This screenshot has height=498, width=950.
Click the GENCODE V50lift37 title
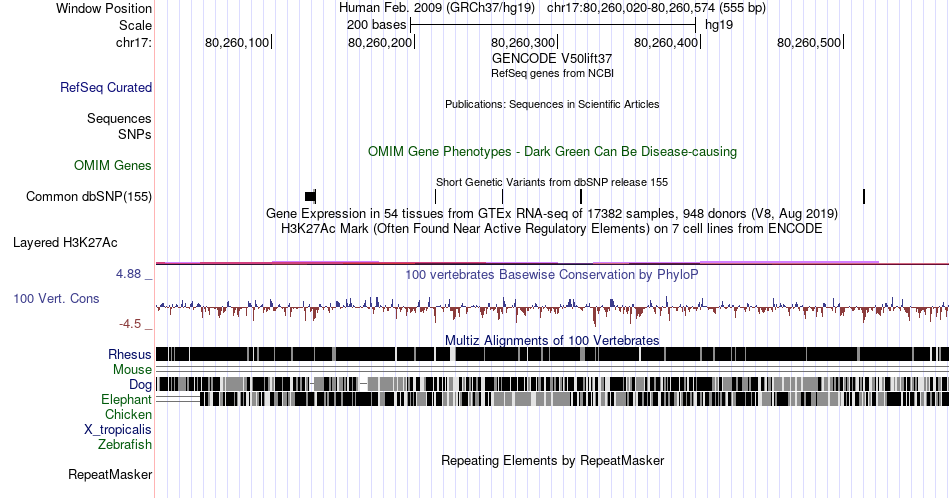552,58
